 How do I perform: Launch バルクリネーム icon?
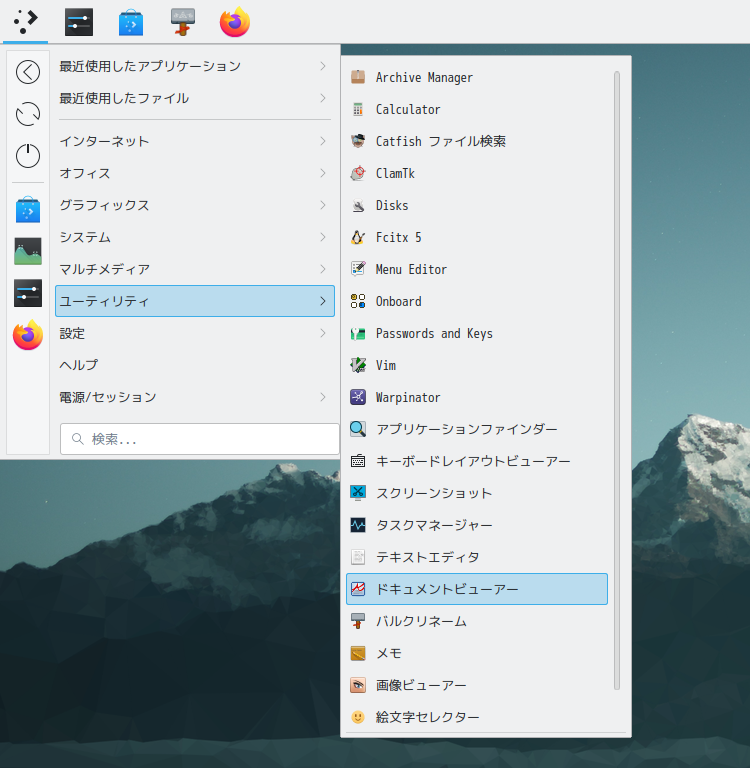(358, 621)
